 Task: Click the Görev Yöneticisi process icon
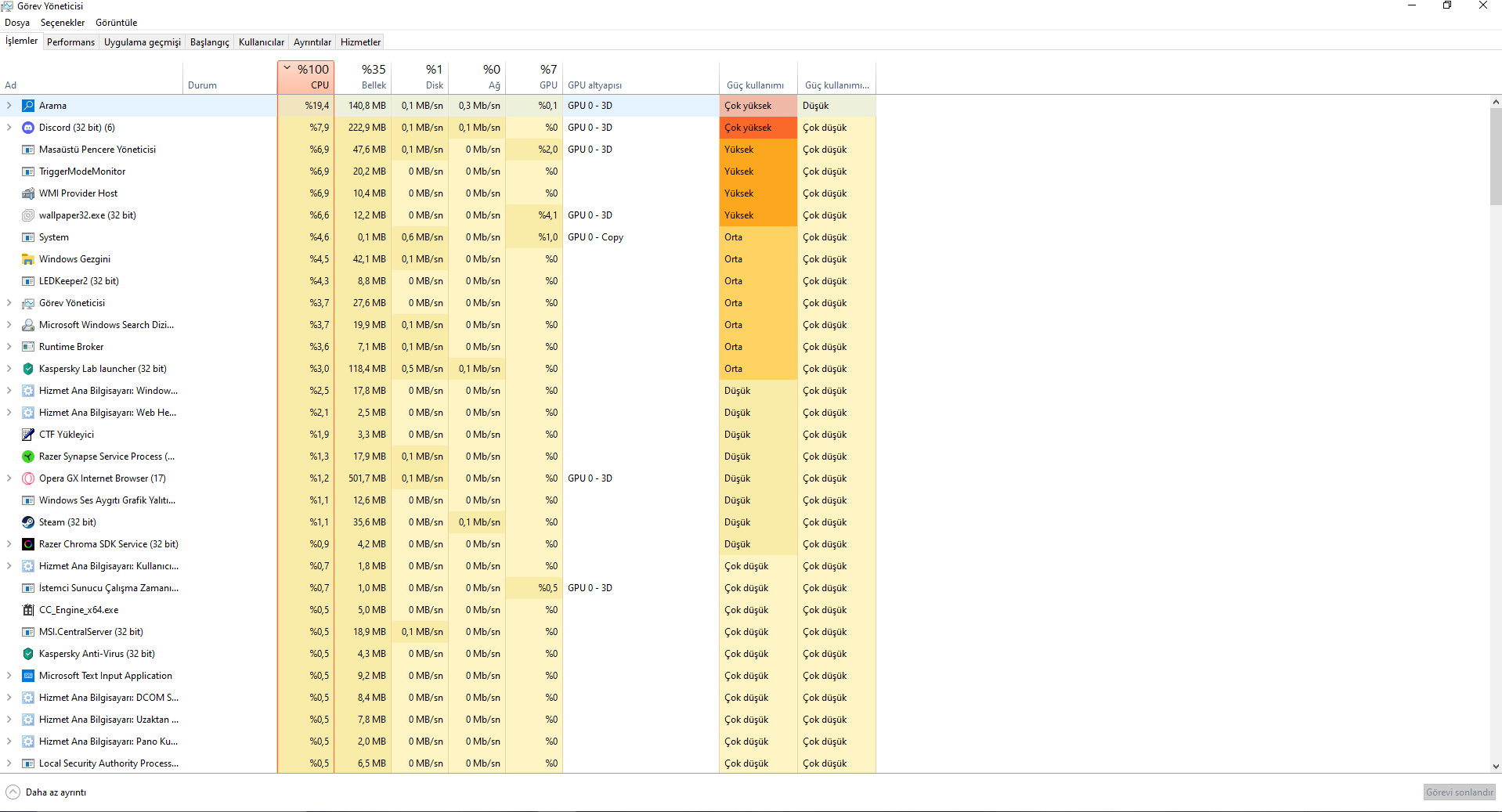pos(27,302)
